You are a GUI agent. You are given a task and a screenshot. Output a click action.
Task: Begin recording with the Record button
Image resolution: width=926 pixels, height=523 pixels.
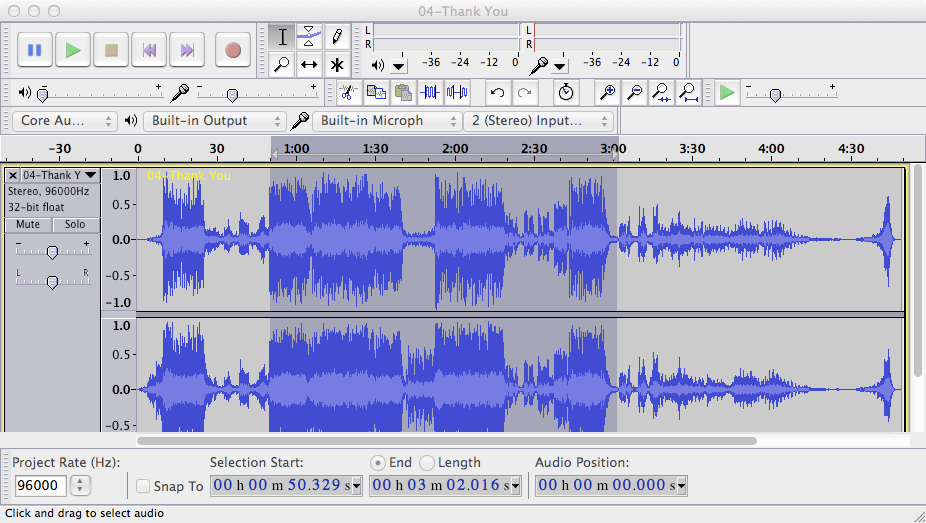pos(233,50)
